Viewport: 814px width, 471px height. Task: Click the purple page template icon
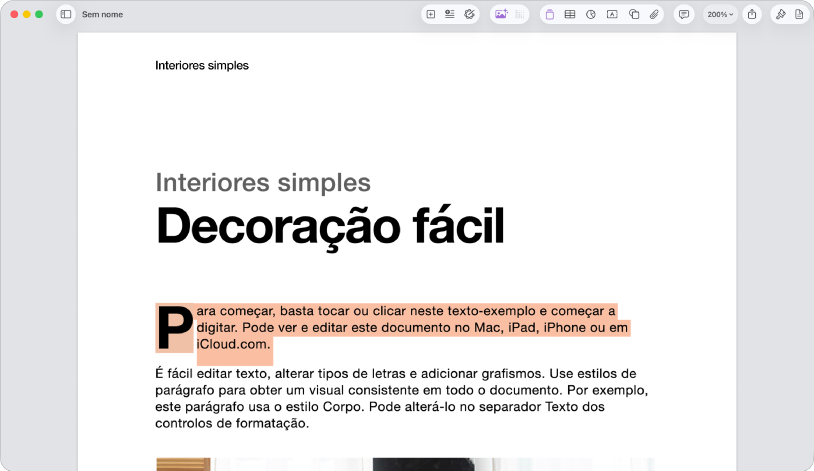[x=550, y=15]
